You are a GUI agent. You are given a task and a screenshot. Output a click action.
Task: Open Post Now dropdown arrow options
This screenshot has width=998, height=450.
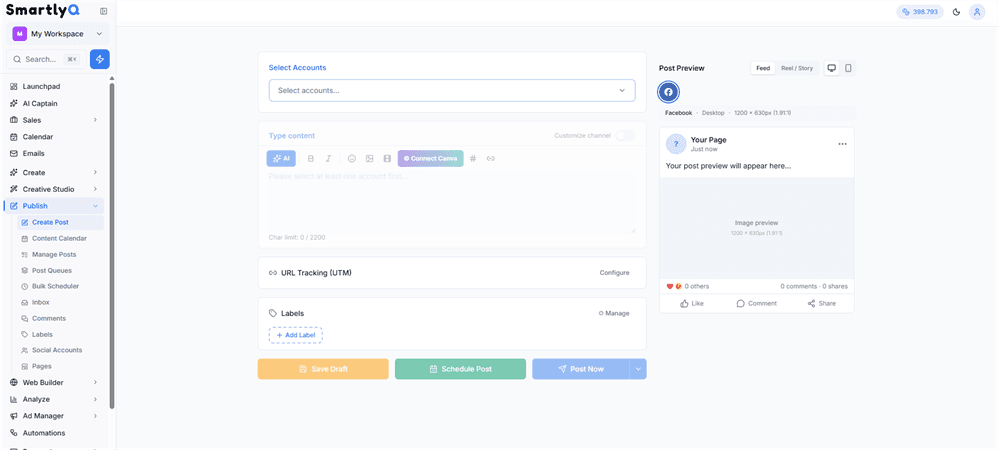[638, 369]
